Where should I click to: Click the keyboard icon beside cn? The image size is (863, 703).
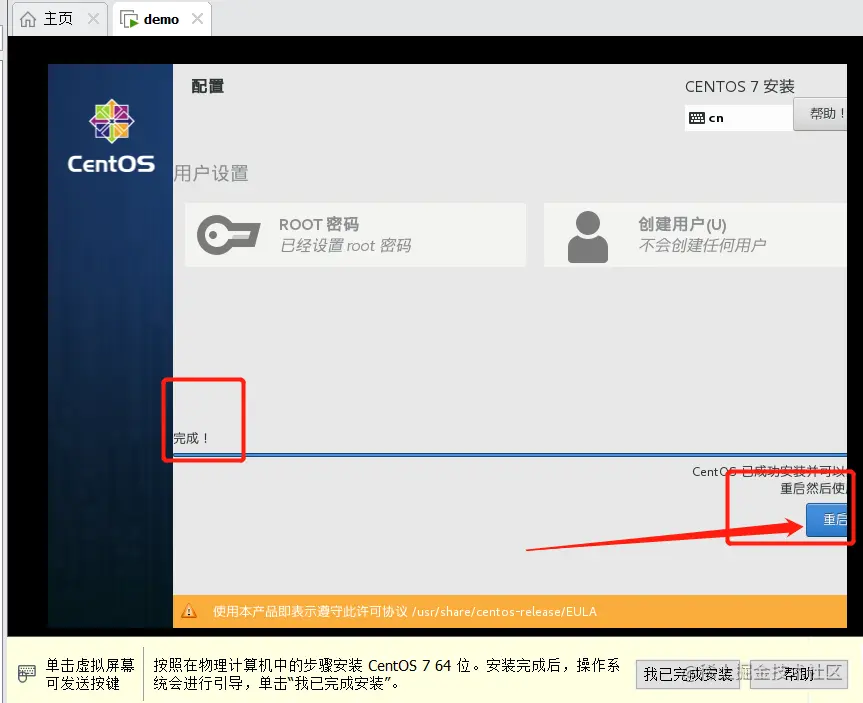tap(696, 118)
